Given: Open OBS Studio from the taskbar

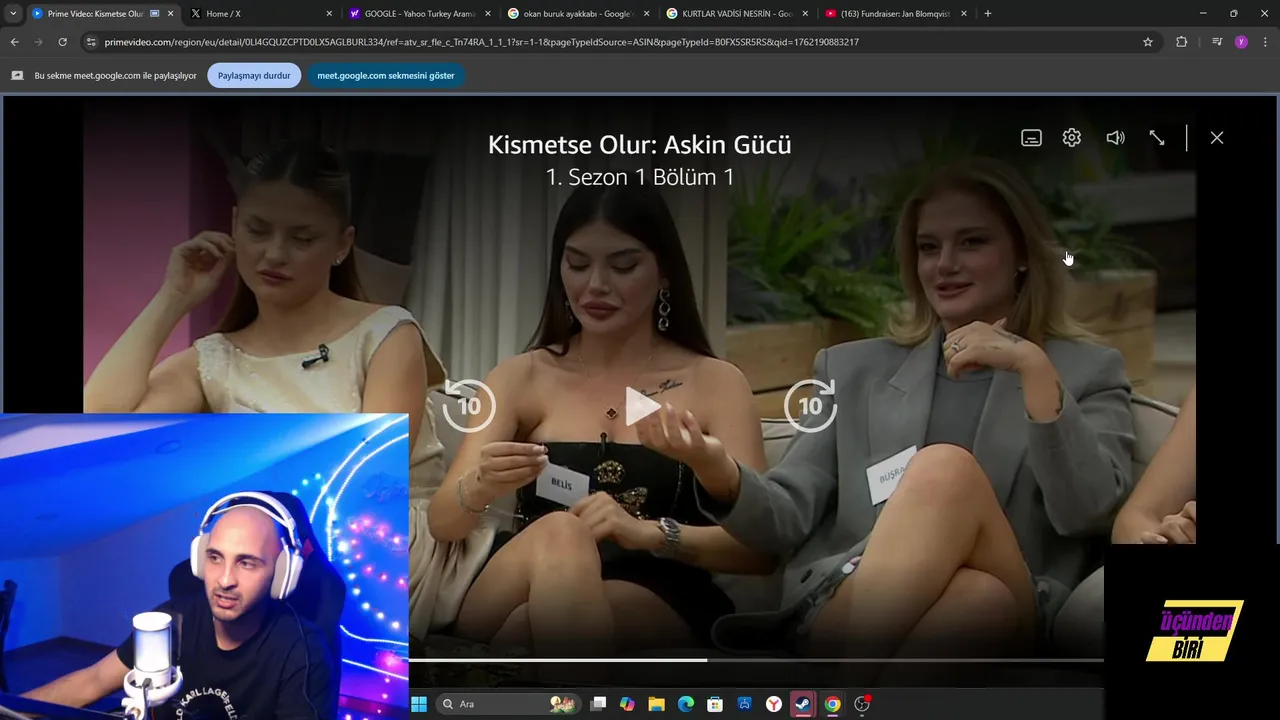Looking at the screenshot, I should click(x=862, y=704).
